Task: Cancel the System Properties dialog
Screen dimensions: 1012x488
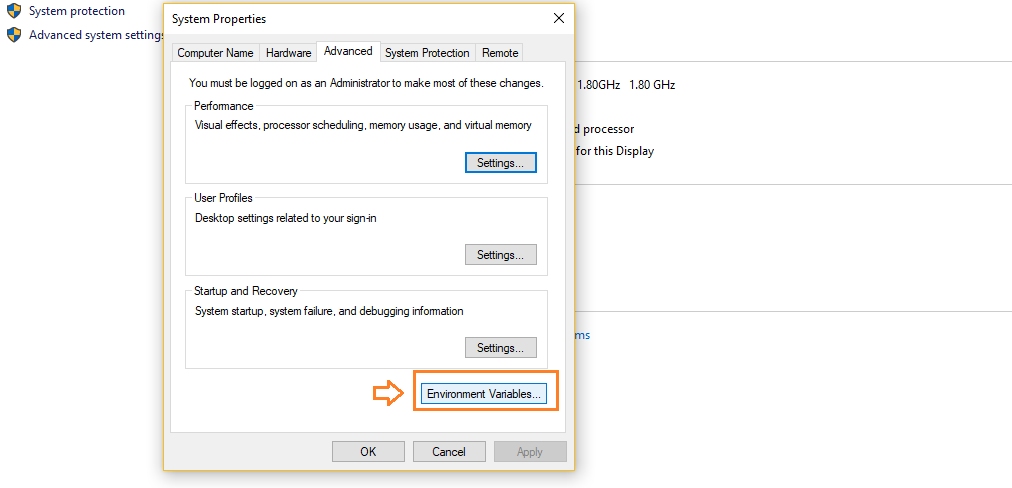Action: pos(449,452)
